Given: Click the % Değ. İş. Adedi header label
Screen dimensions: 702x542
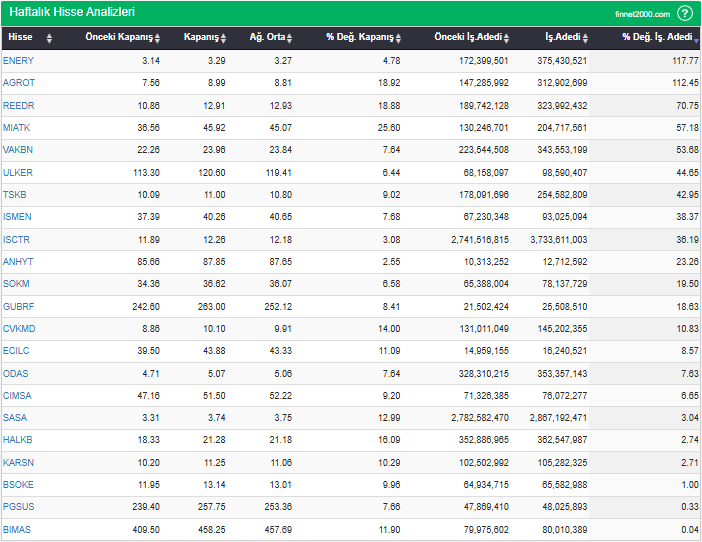Looking at the screenshot, I should pos(657,37).
